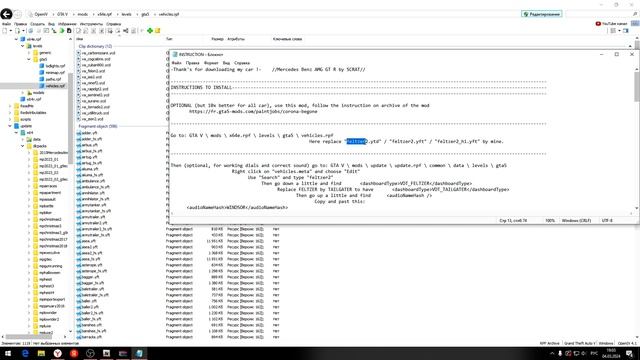Click the view mode list icon

613,31
